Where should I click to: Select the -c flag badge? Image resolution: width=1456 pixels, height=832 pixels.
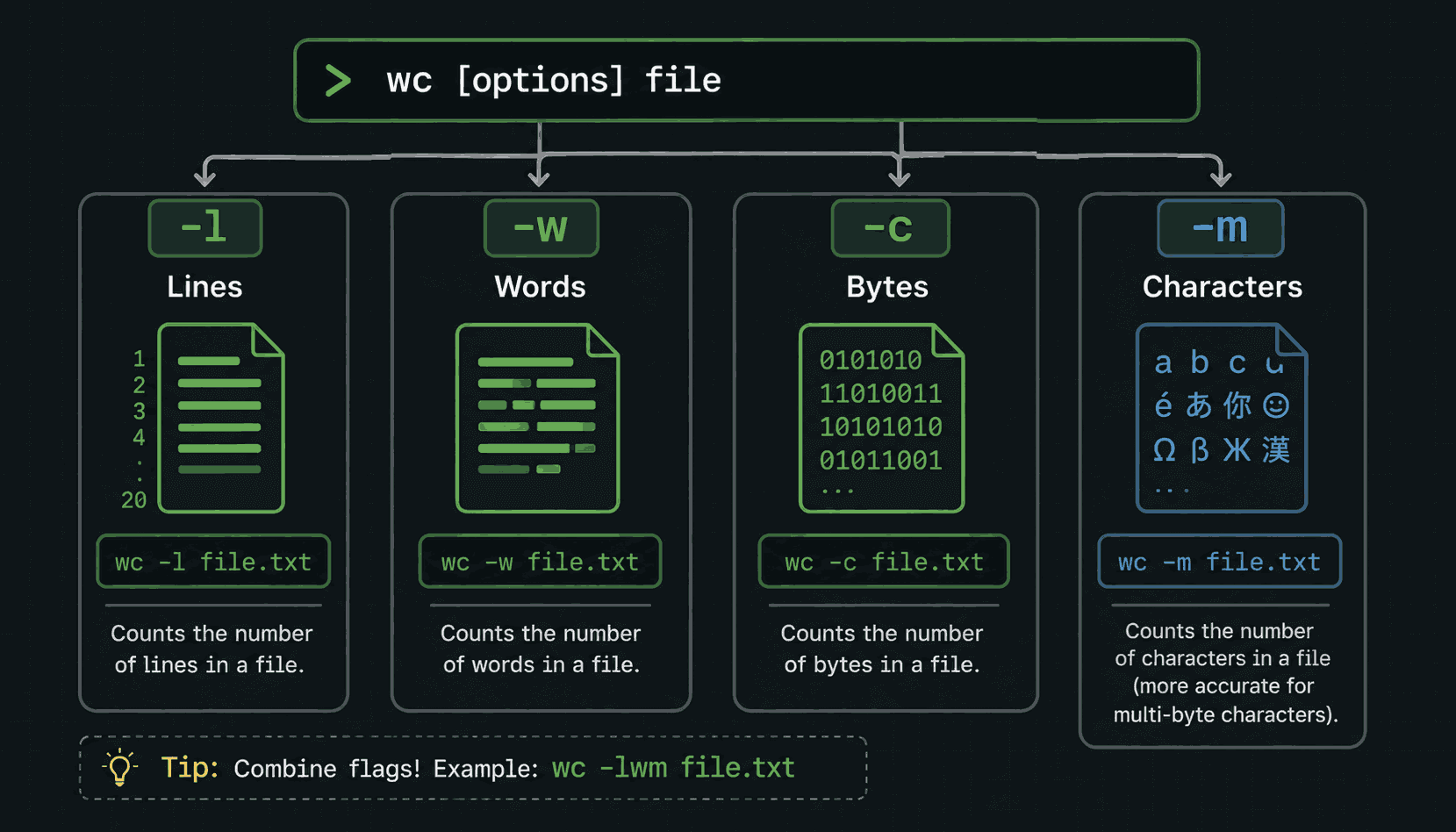(890, 228)
